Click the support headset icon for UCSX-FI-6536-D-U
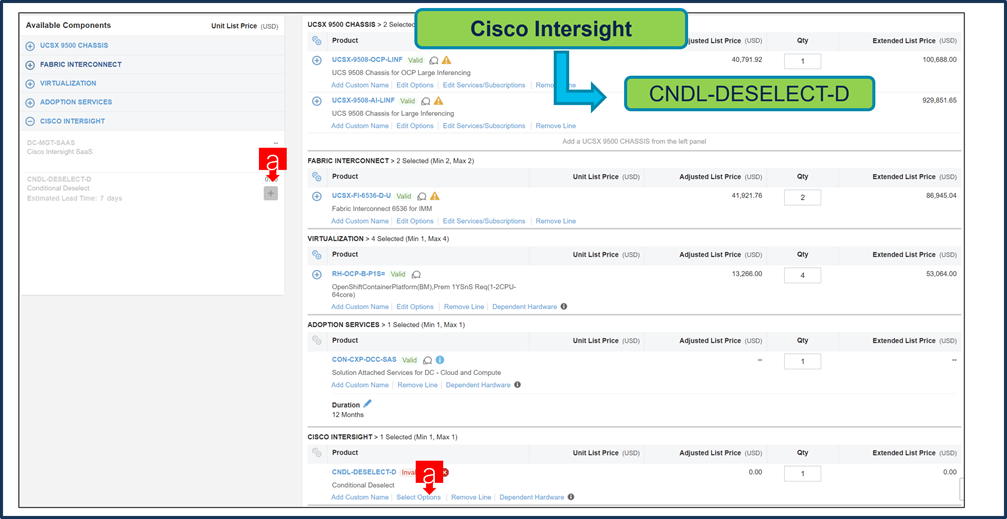 tap(422, 197)
